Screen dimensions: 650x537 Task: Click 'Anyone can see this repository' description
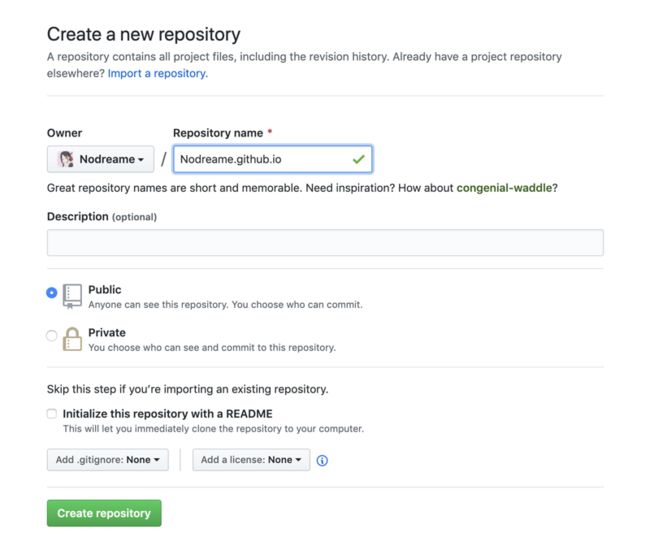coord(225,305)
